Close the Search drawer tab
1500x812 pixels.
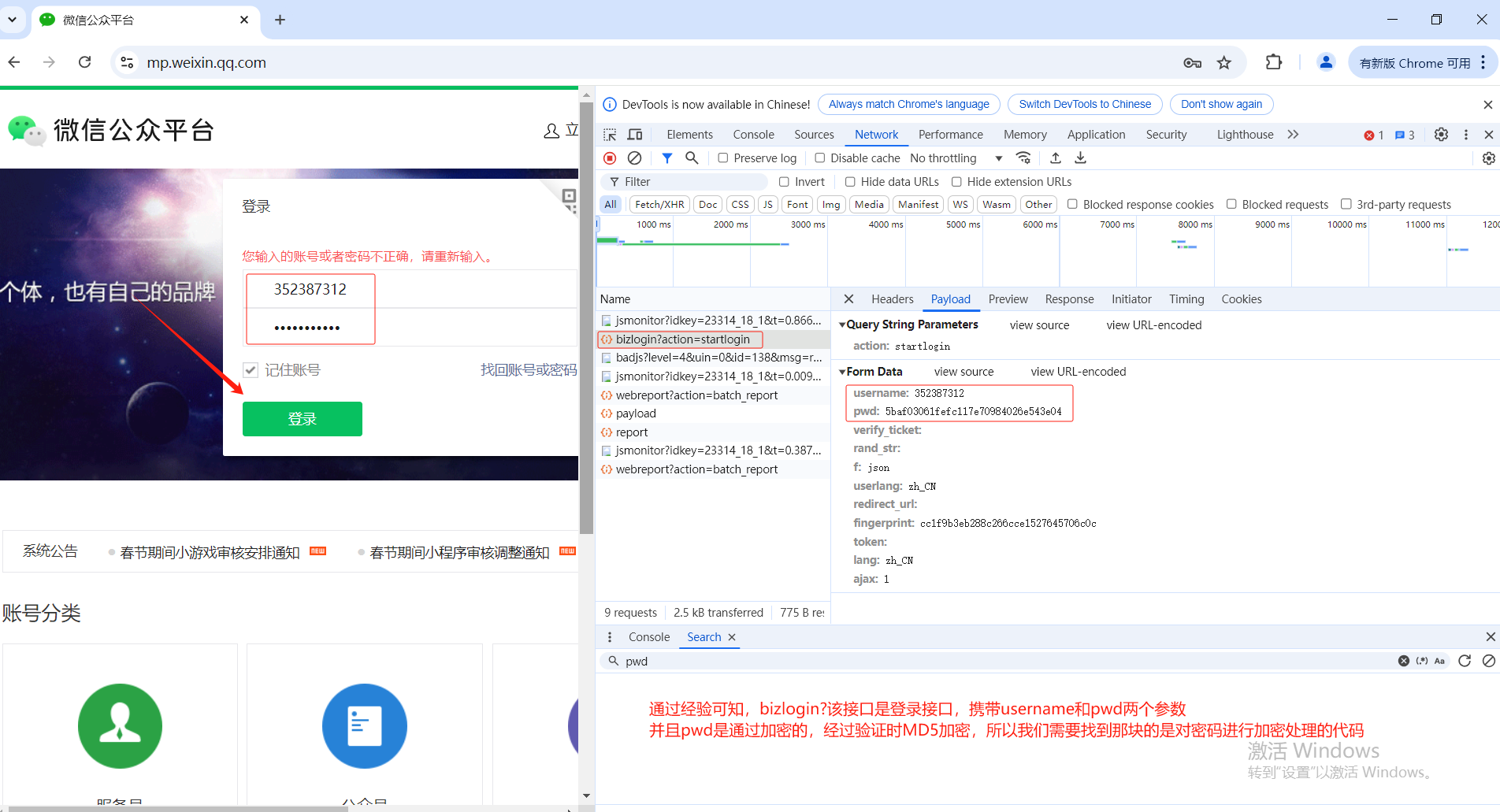(x=732, y=637)
